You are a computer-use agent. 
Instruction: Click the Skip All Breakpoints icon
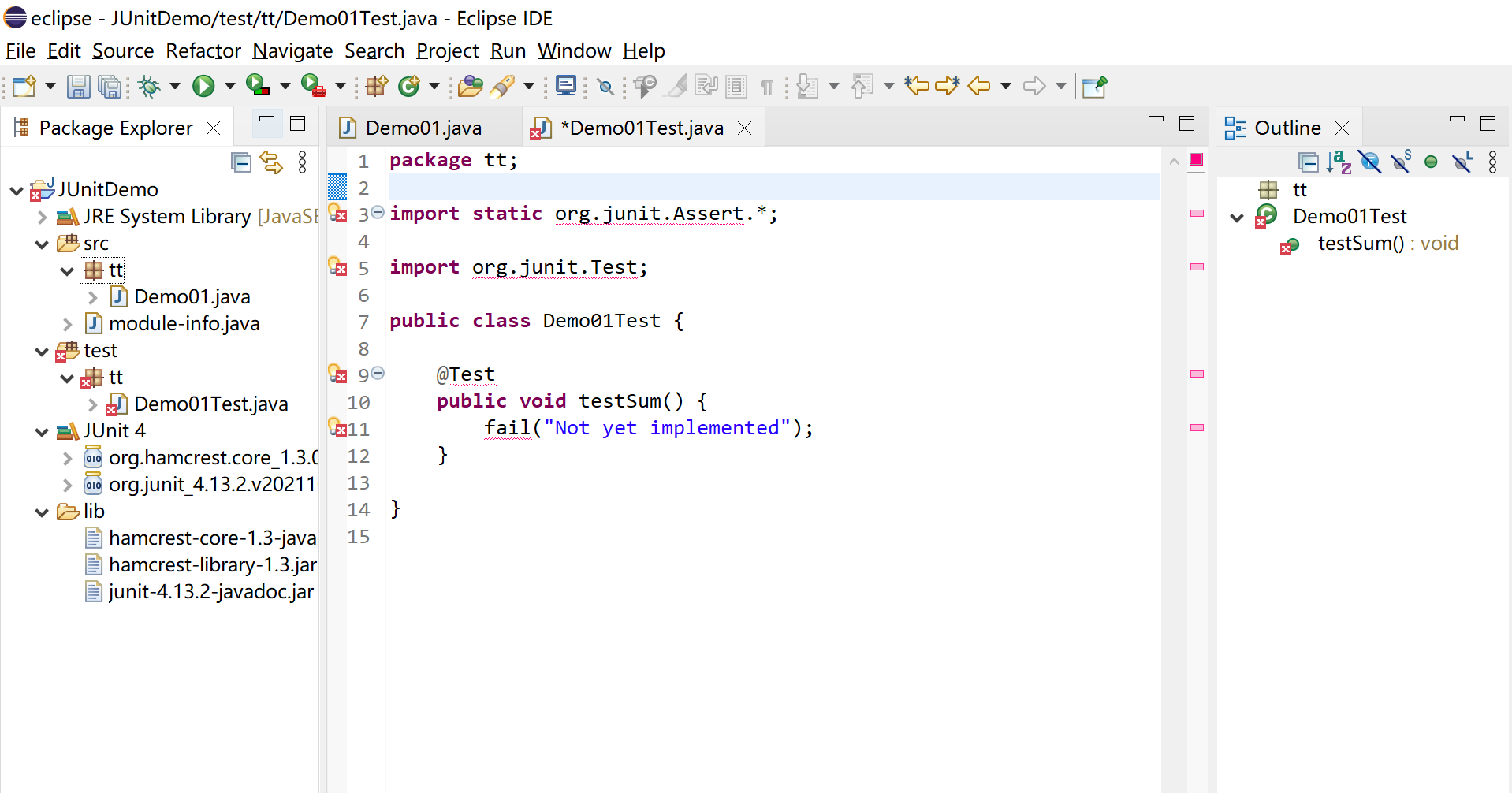(605, 86)
